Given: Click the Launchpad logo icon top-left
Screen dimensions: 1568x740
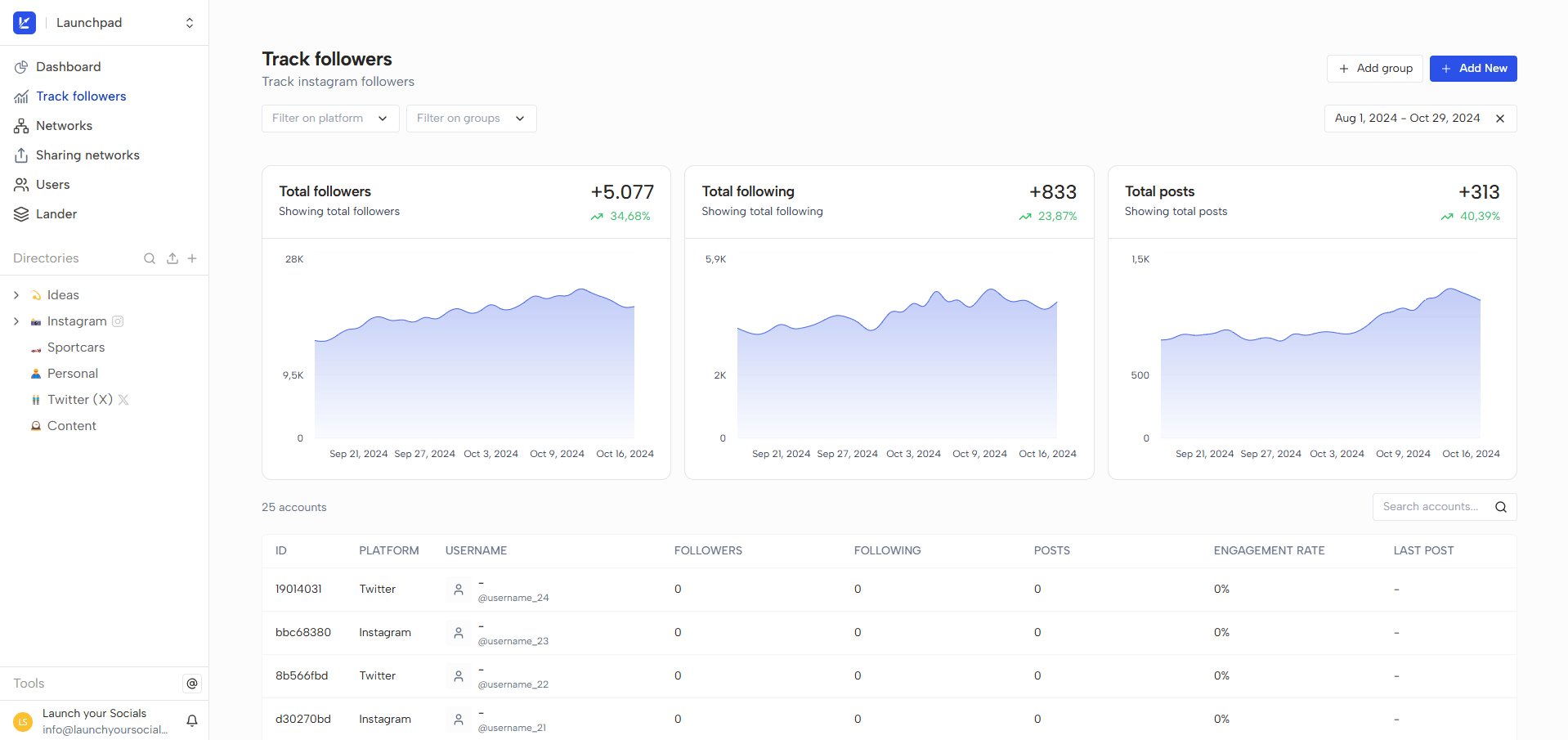Looking at the screenshot, I should pos(24,23).
